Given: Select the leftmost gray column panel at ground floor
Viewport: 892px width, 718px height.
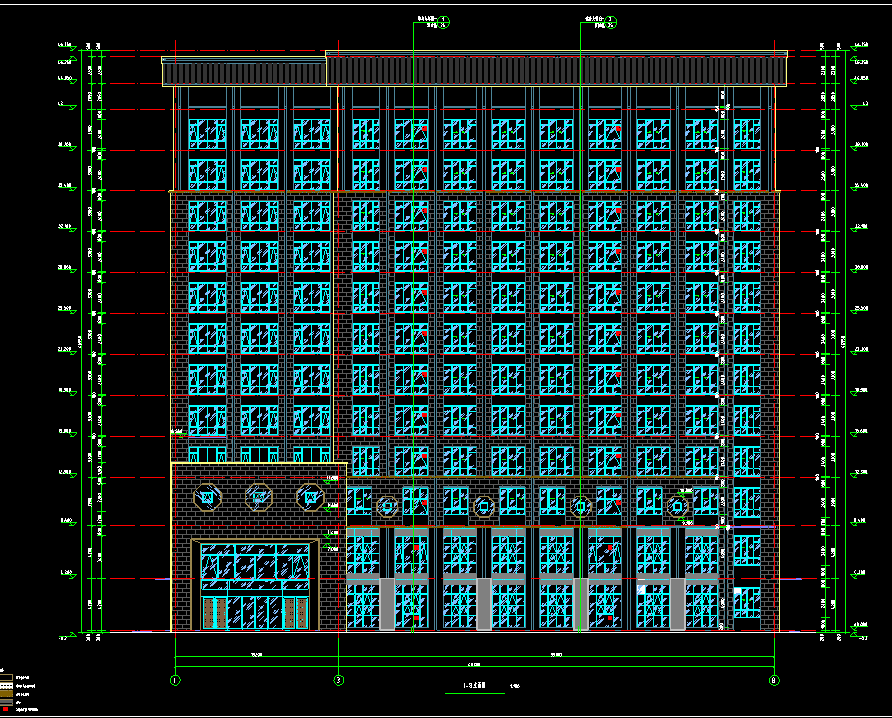Looking at the screenshot, I should (386, 604).
